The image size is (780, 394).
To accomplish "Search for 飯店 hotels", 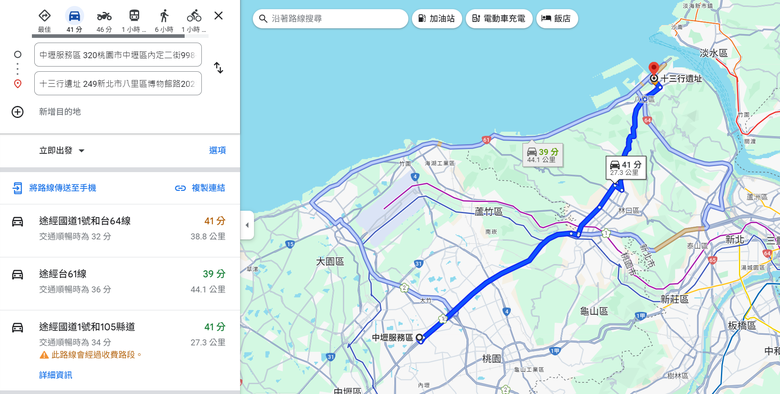I will 557,18.
